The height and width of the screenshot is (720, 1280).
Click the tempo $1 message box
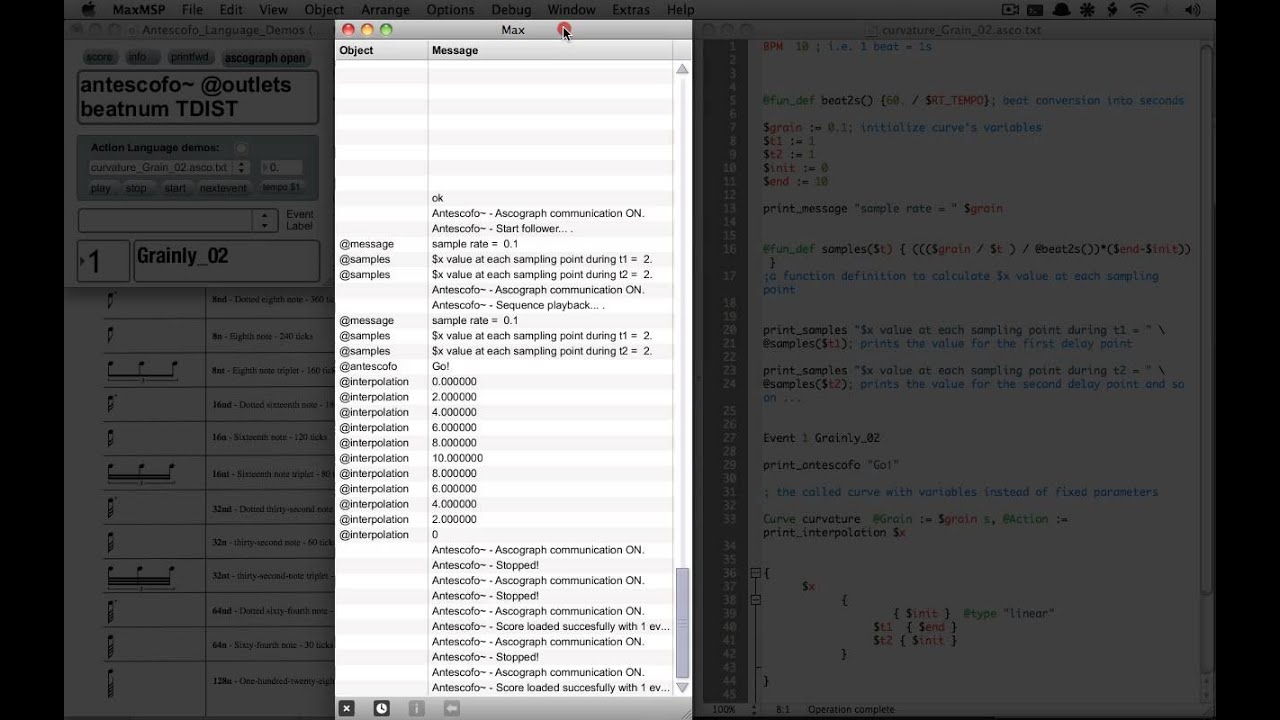pyautogui.click(x=281, y=188)
